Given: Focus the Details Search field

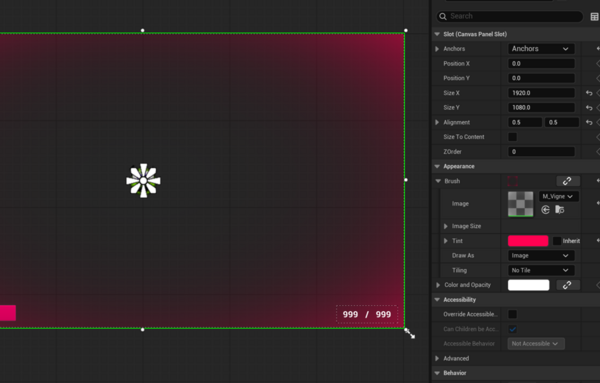Looking at the screenshot, I should click(x=510, y=16).
